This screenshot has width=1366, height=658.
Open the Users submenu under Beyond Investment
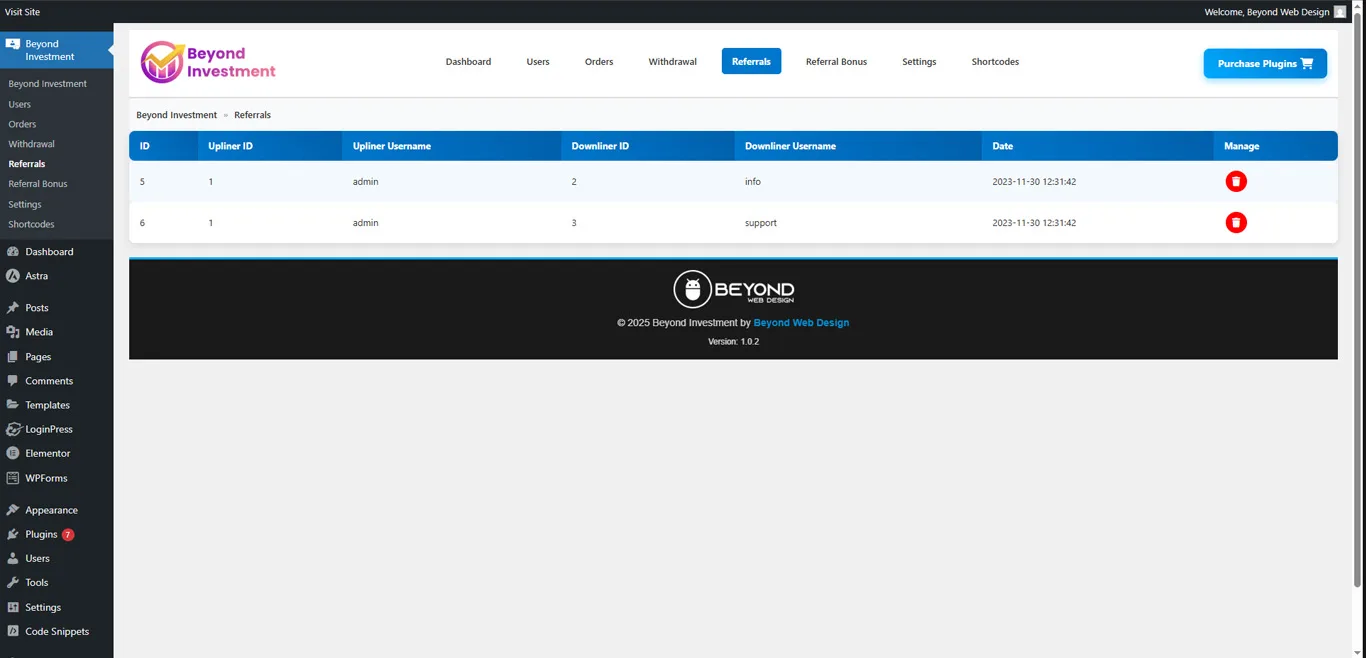20,104
